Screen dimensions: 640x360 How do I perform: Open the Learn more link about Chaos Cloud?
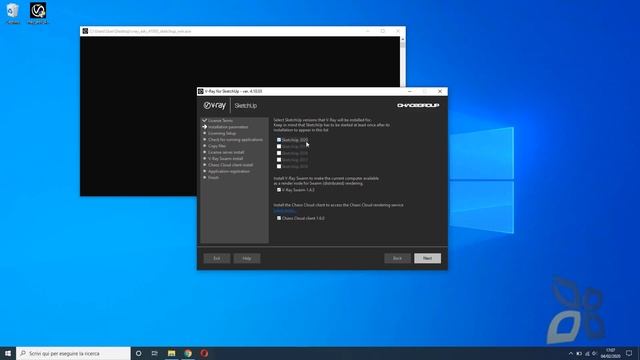284,211
